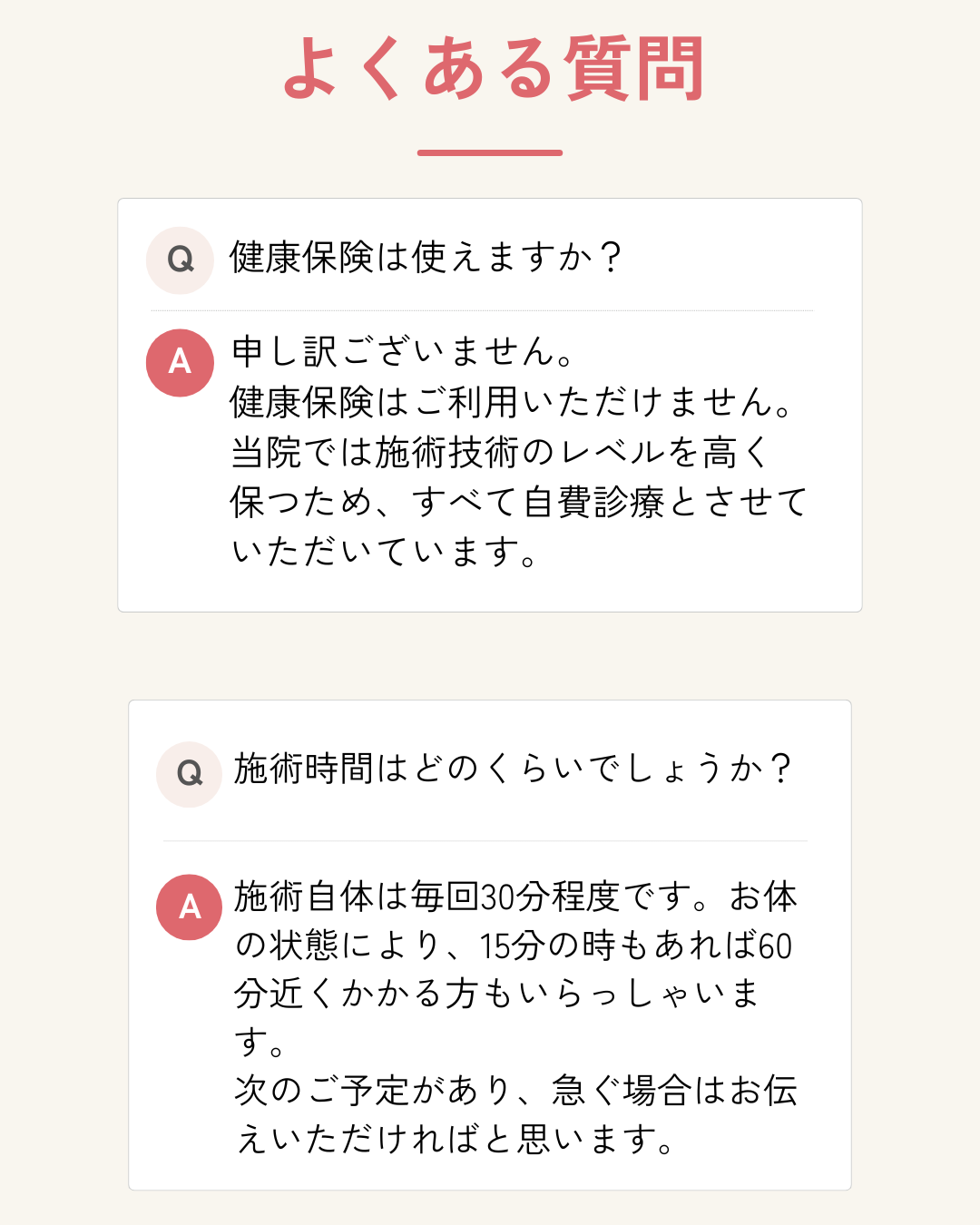Click the dotted divider under 健康保険は使えますか？
This screenshot has height=1225, width=980.
coord(482,310)
